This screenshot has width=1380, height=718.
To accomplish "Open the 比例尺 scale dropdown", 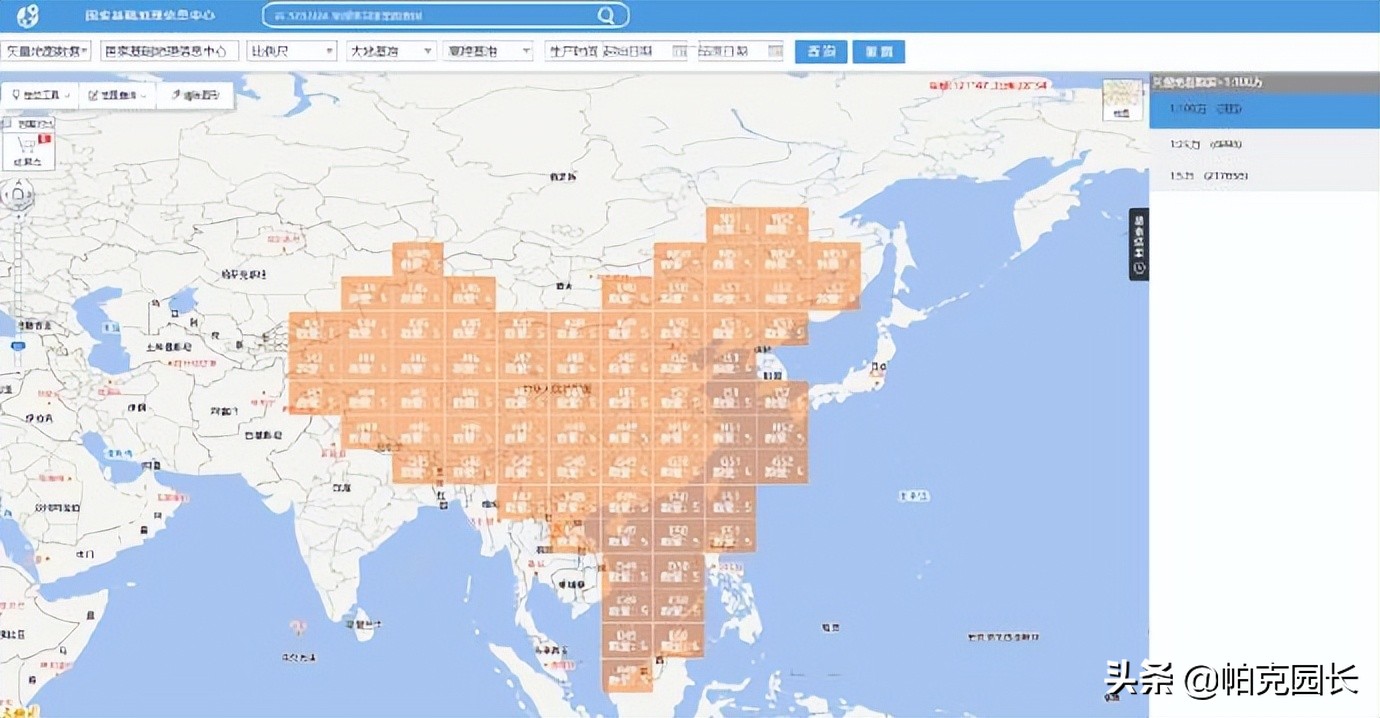I will coord(291,51).
